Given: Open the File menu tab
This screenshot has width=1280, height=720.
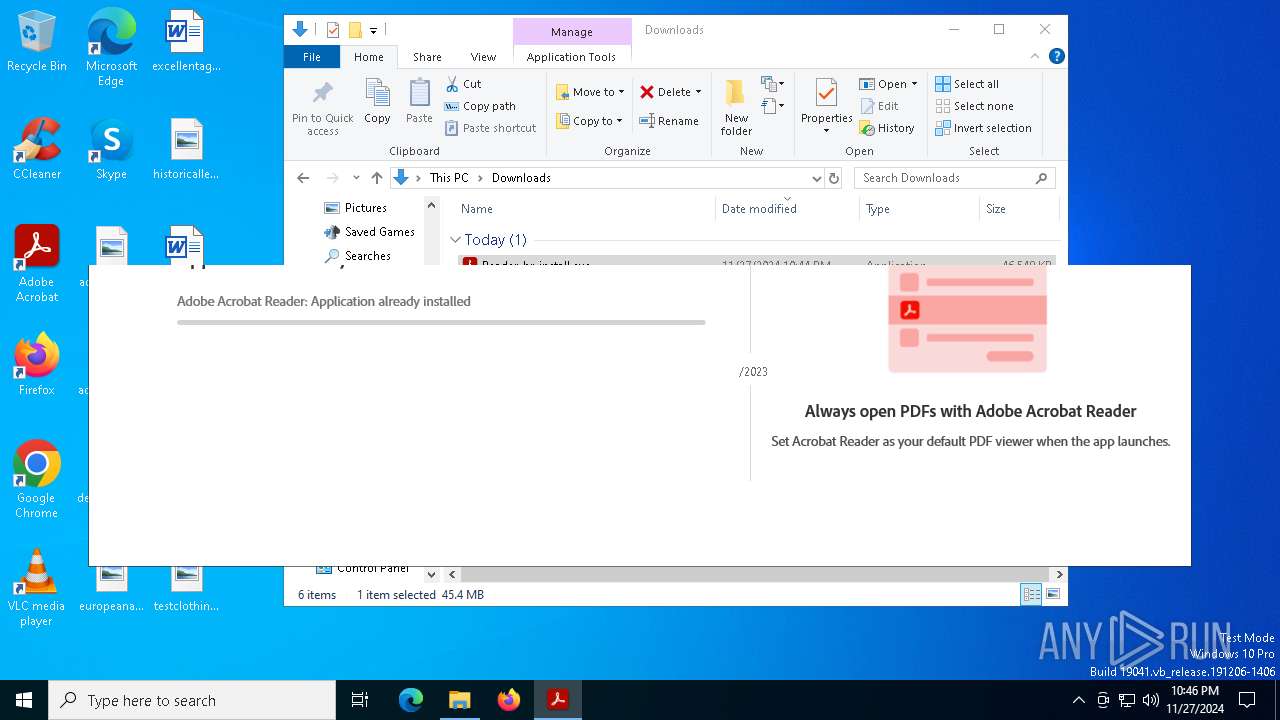Looking at the screenshot, I should click(312, 57).
